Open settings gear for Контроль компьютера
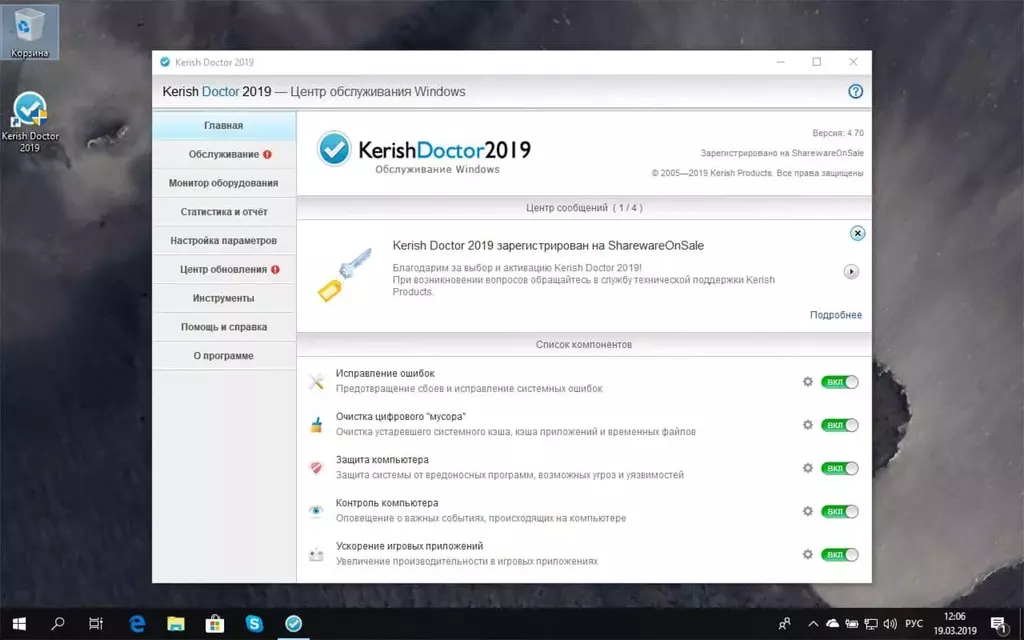Image resolution: width=1024 pixels, height=640 pixels. point(808,511)
